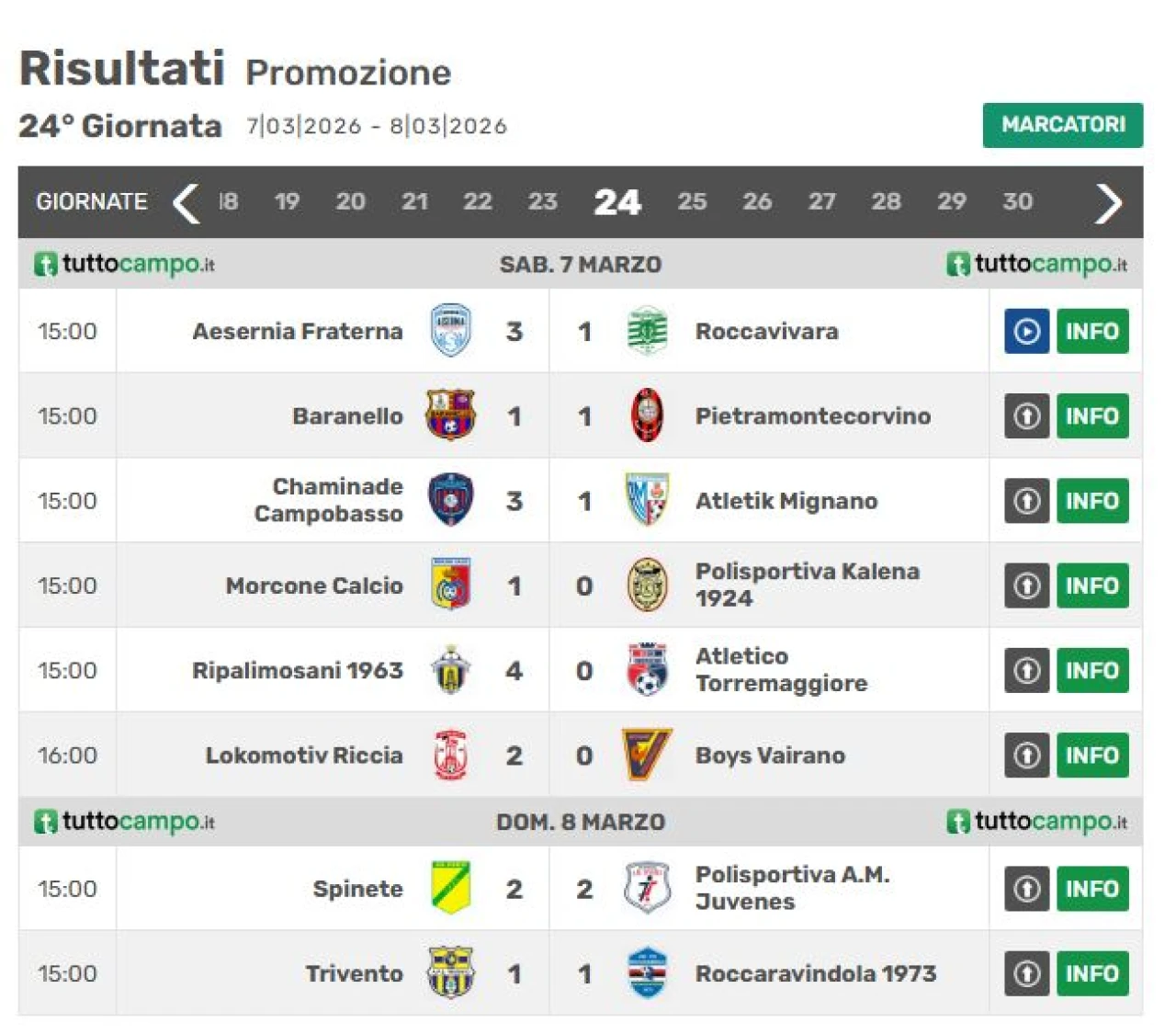Open INFO for Lokomotiv Riccia match
This screenshot has height=1034, width=1176.
pos(1092,755)
